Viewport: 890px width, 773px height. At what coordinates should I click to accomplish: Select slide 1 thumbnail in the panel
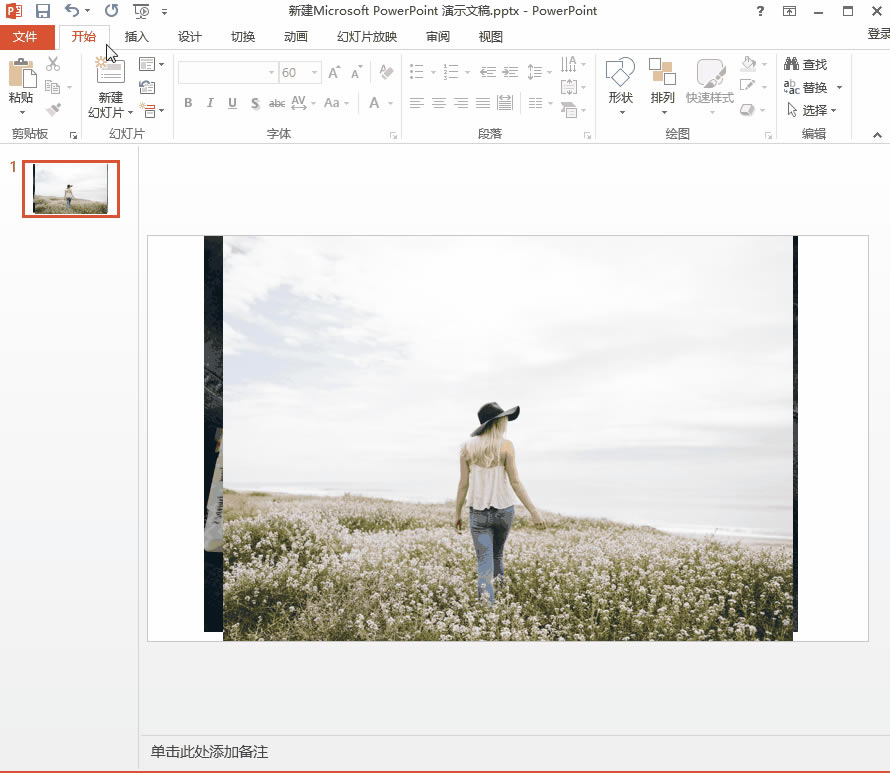71,188
